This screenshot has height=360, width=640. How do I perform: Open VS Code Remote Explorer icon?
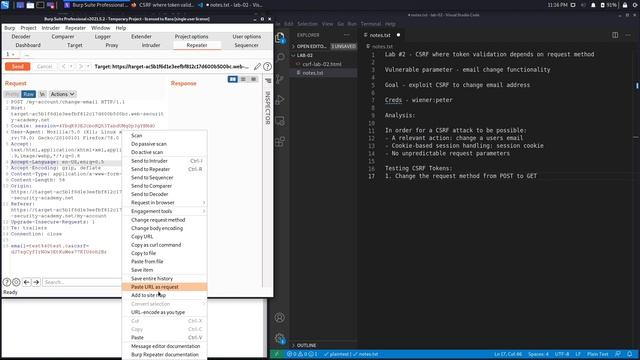[x=280, y=121]
